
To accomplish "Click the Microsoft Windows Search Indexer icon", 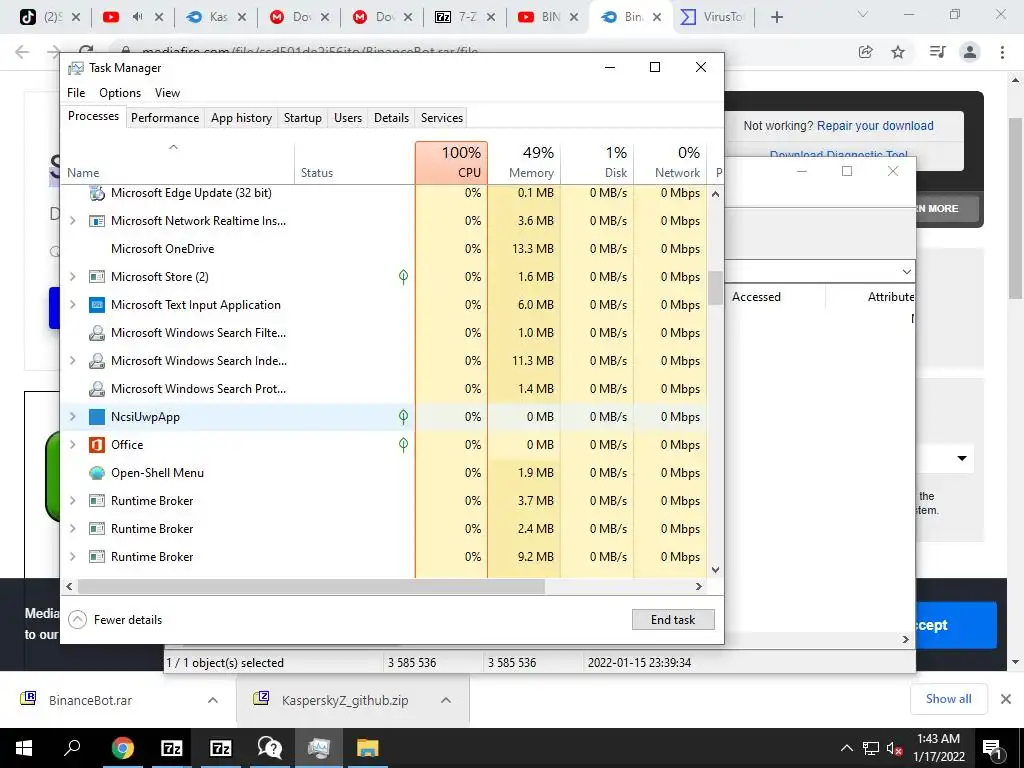I will [97, 361].
